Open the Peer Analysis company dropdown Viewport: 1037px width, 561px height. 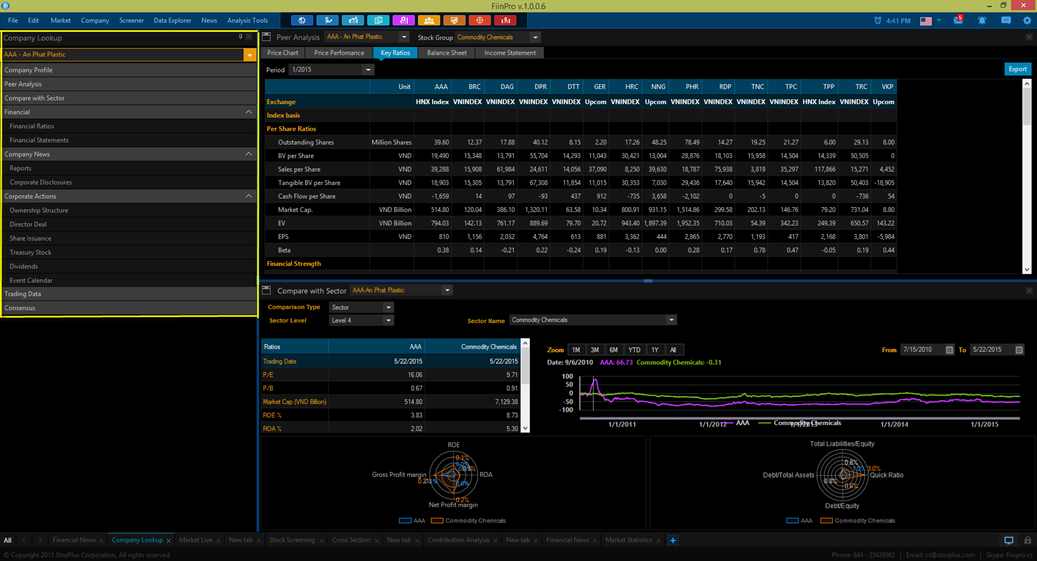point(403,37)
